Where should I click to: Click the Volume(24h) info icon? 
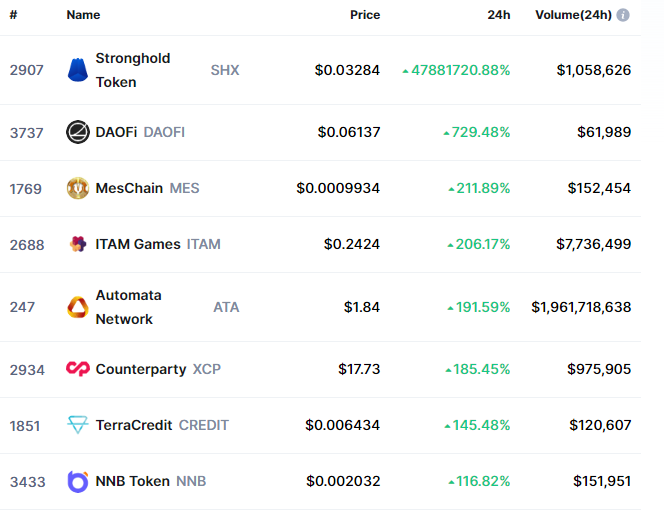(x=623, y=15)
